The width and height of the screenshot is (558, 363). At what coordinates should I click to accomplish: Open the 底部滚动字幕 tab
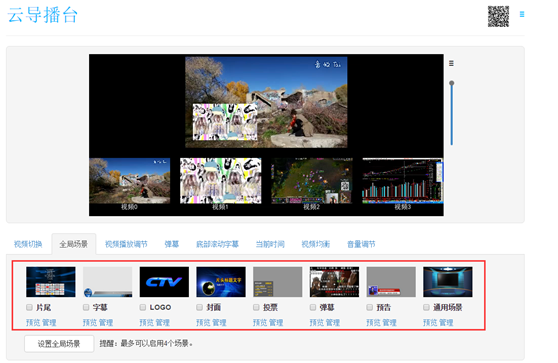point(217,244)
